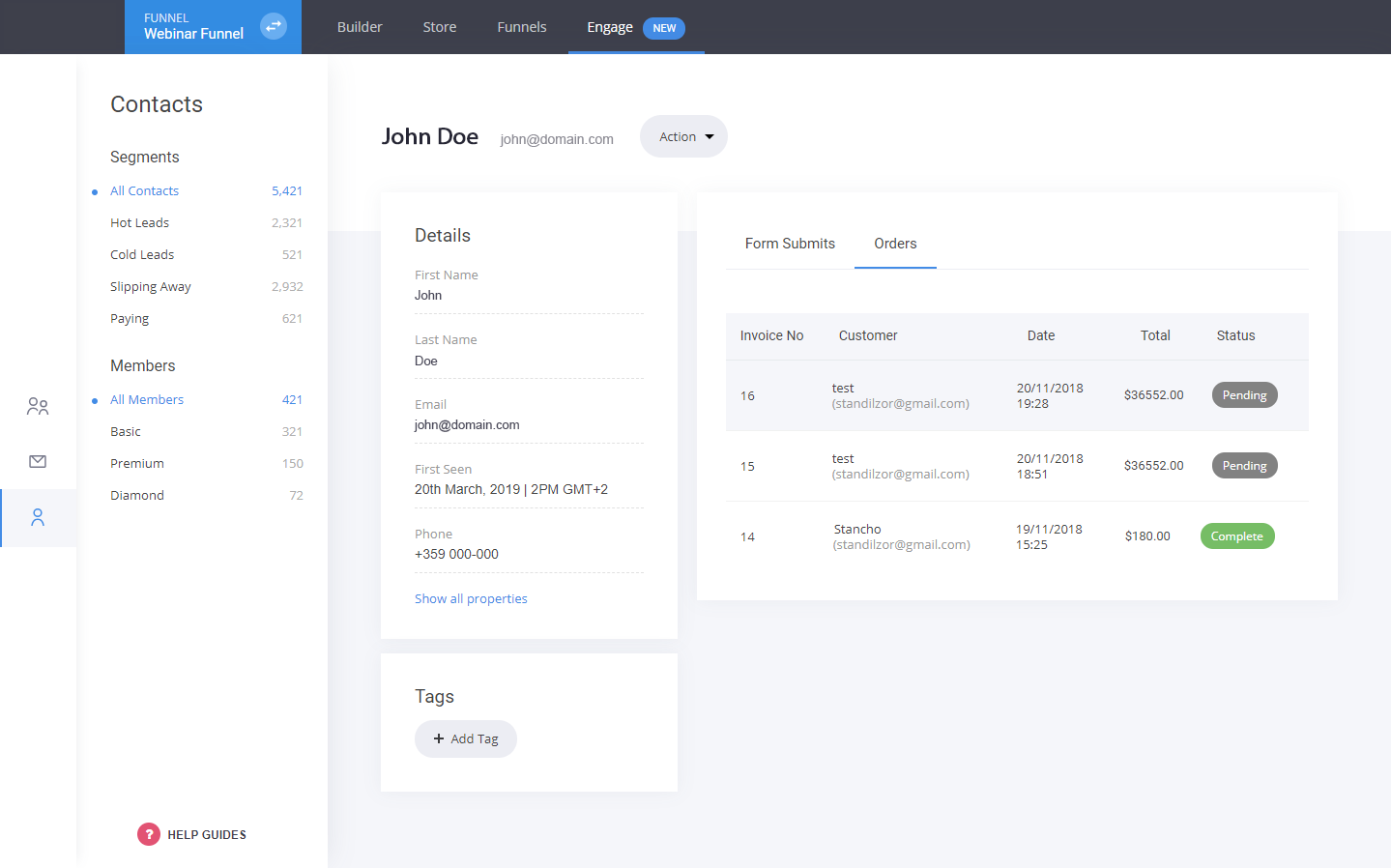Viewport: 1391px width, 868px height.
Task: Open the contacts group icon in sidebar
Action: [38, 406]
